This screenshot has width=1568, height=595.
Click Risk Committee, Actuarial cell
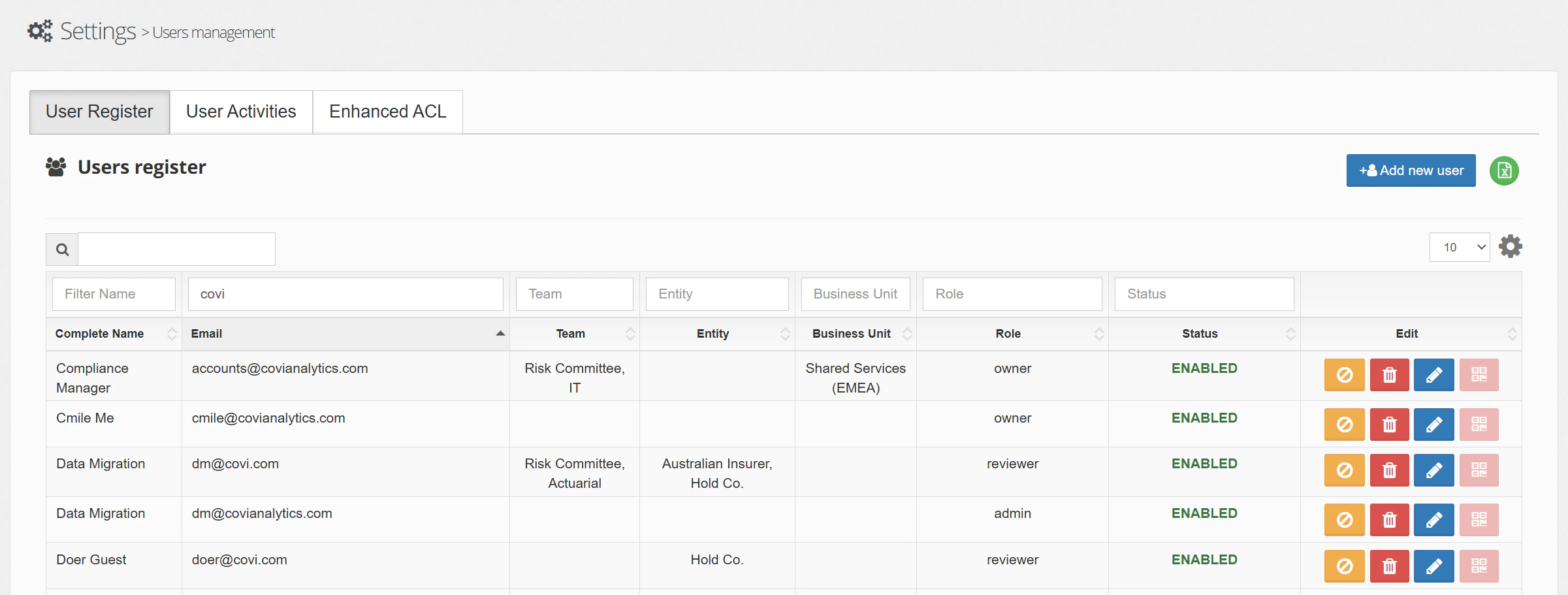tap(575, 473)
